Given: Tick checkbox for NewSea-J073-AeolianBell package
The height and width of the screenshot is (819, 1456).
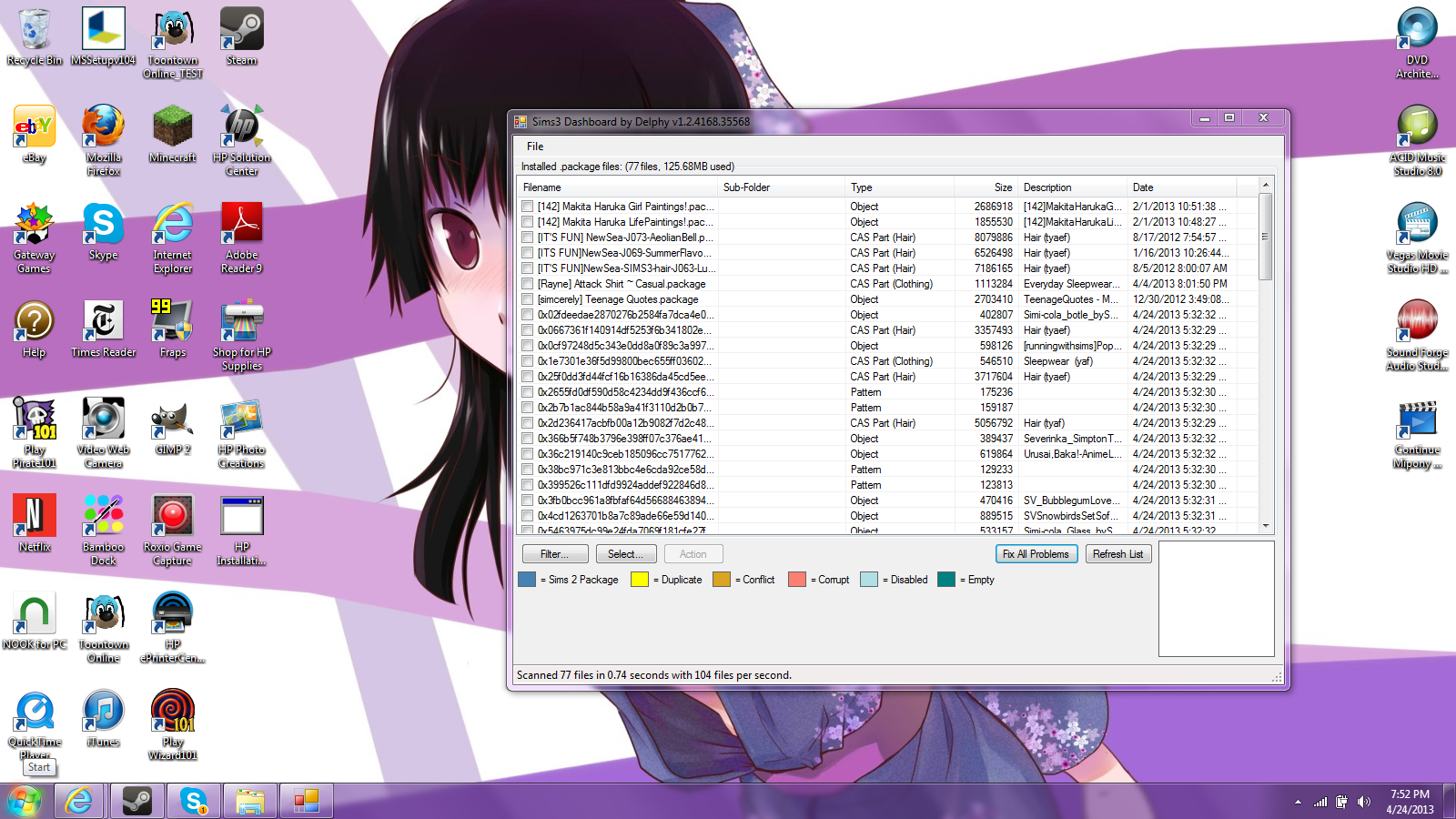Looking at the screenshot, I should (527, 238).
